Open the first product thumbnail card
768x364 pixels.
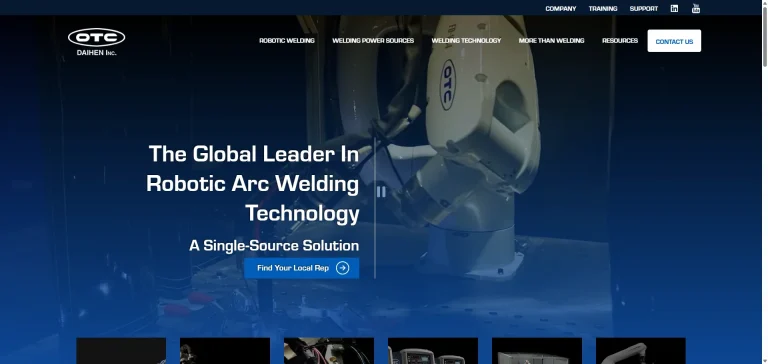[x=121, y=351]
